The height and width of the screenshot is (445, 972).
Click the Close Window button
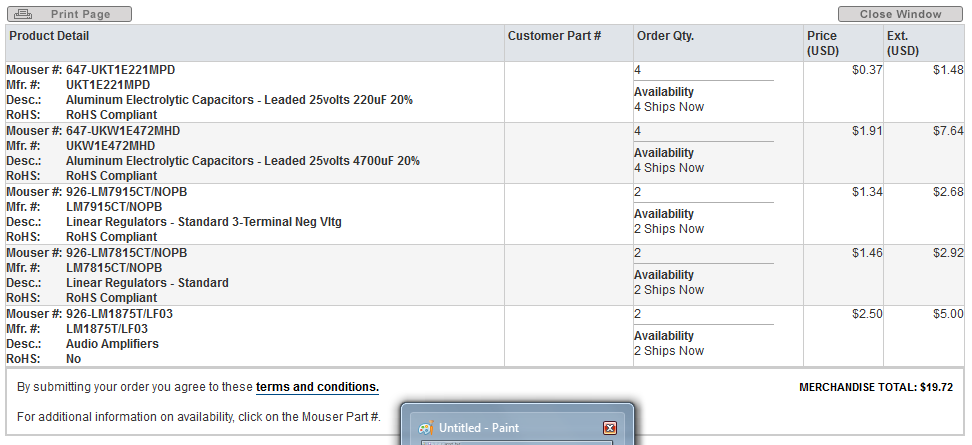tap(900, 14)
